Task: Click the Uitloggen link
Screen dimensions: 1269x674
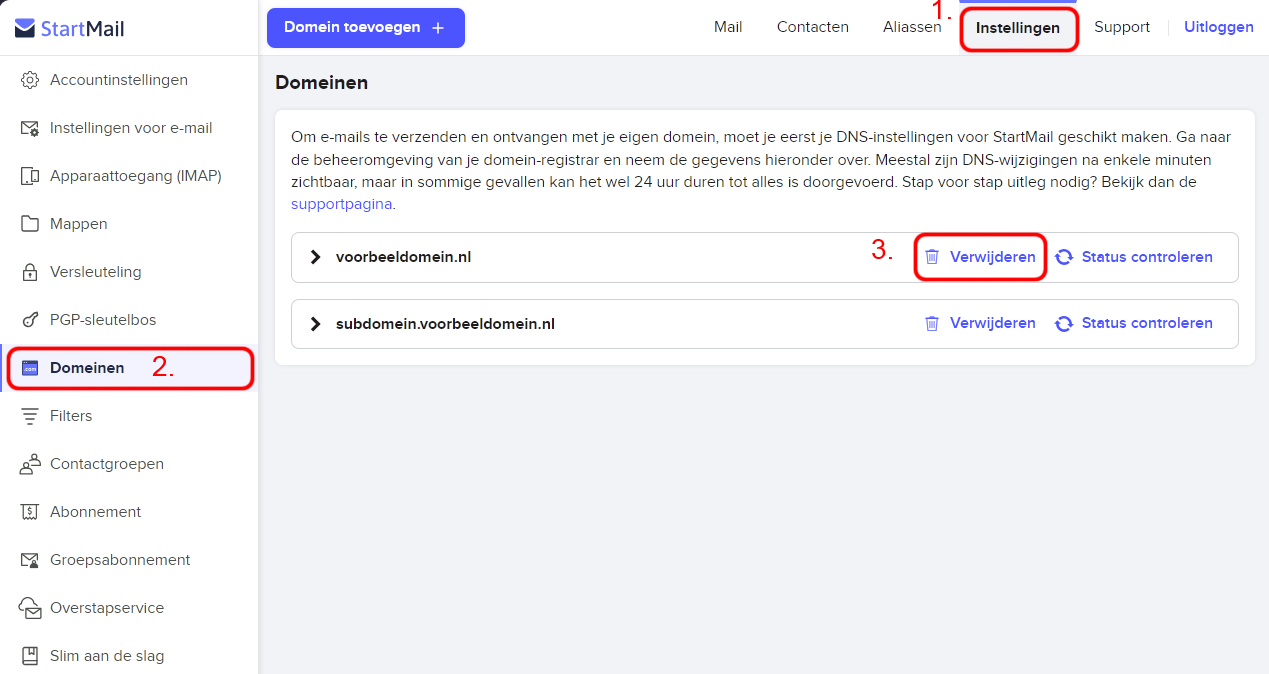Action: 1219,27
